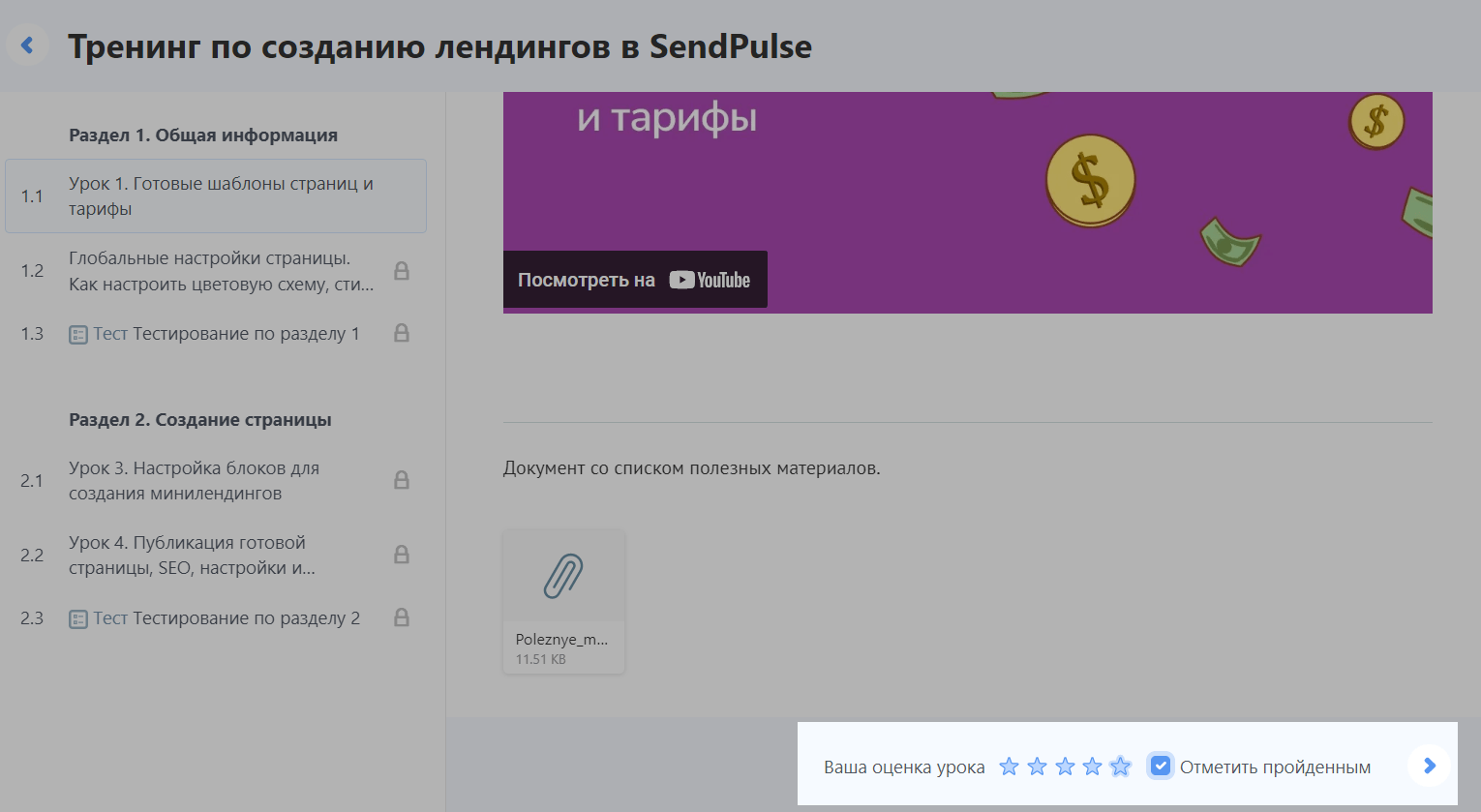Click lock icon for Тестирование по разделу 1
This screenshot has height=812, width=1481.
(x=402, y=333)
